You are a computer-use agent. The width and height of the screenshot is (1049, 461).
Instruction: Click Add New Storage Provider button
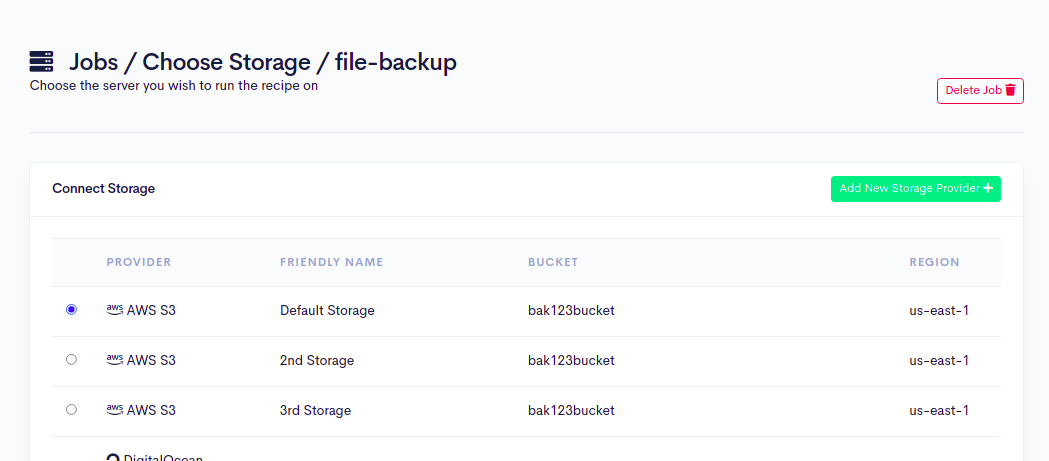(x=914, y=188)
